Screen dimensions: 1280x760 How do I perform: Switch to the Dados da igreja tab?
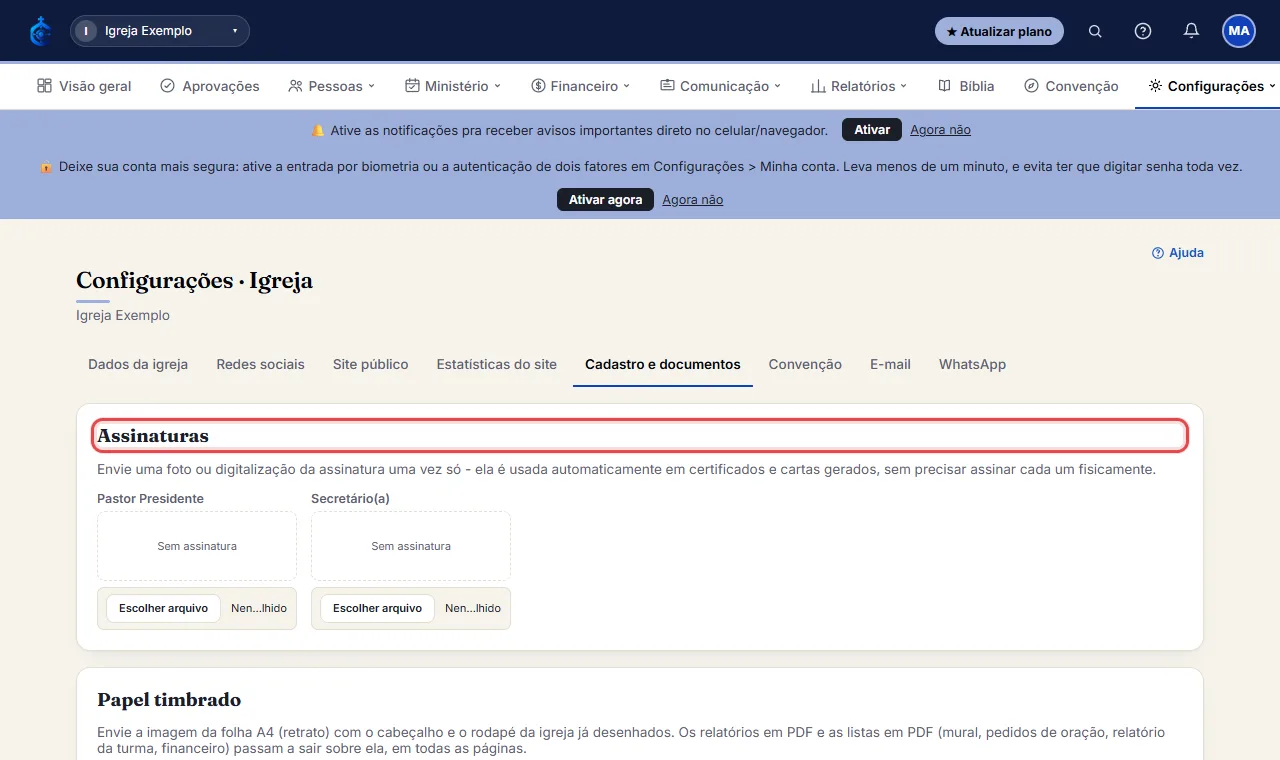click(x=138, y=365)
